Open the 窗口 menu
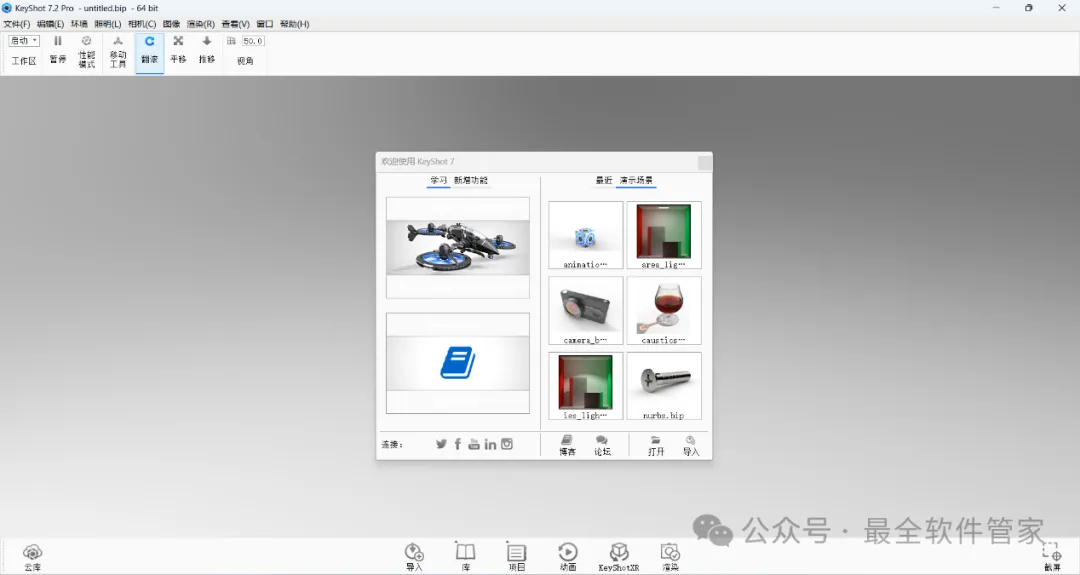The width and height of the screenshot is (1080, 575). point(264,24)
